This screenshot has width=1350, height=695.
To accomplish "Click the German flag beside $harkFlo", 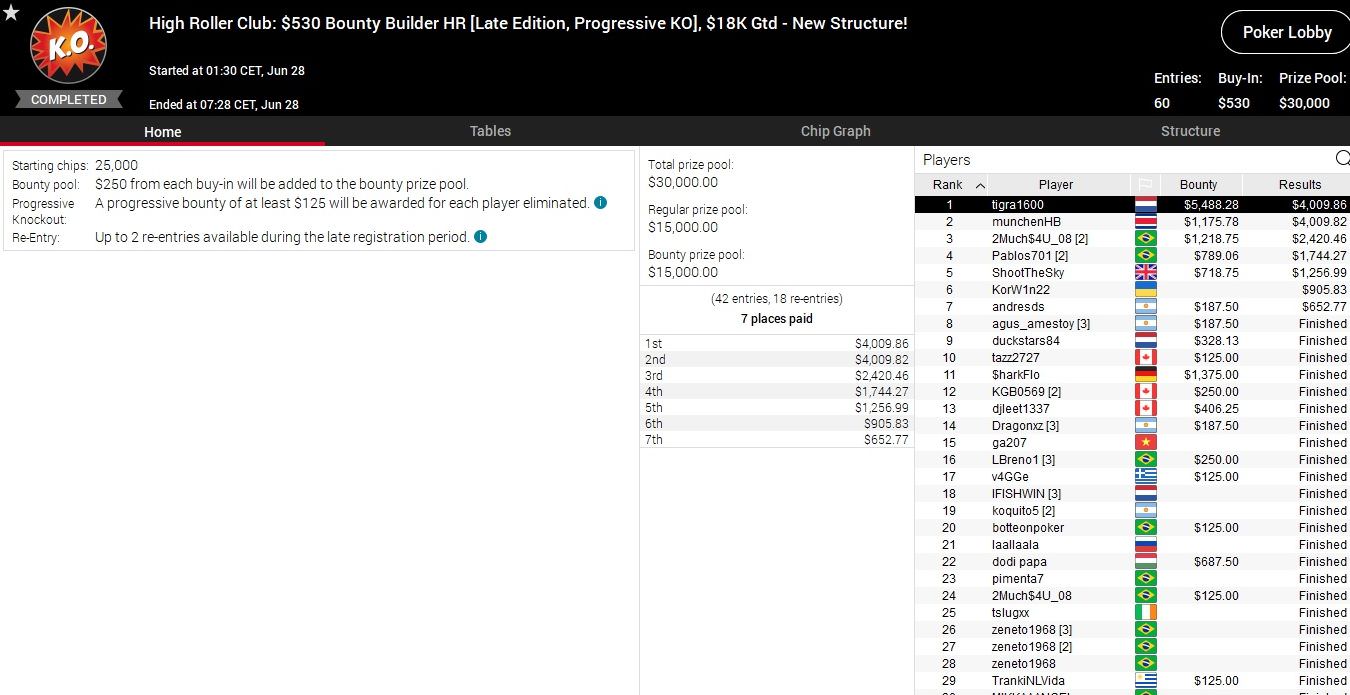I will pos(1145,375).
